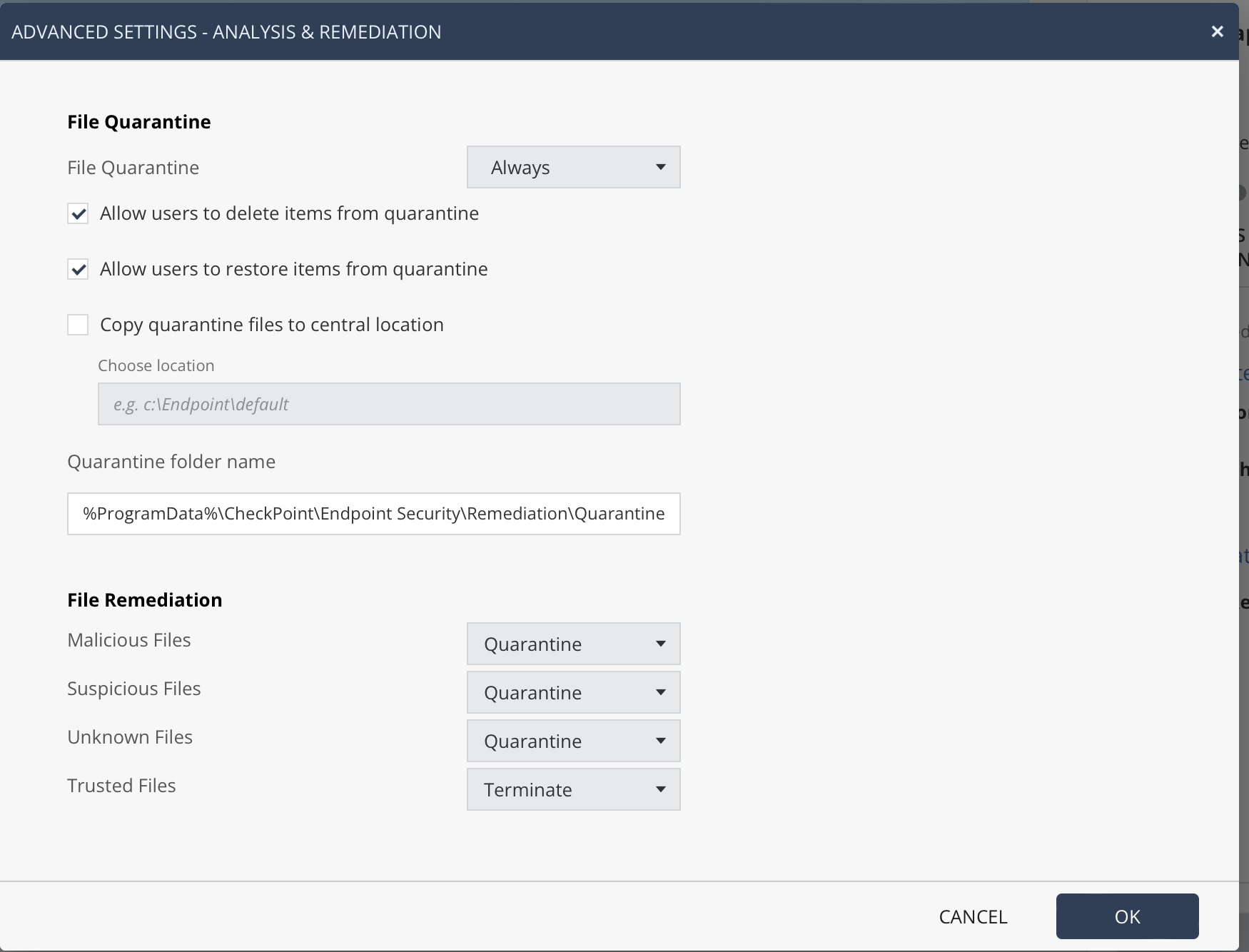Toggle Allow users to restore items from quarantine
This screenshot has height=952, width=1249.
[x=78, y=269]
